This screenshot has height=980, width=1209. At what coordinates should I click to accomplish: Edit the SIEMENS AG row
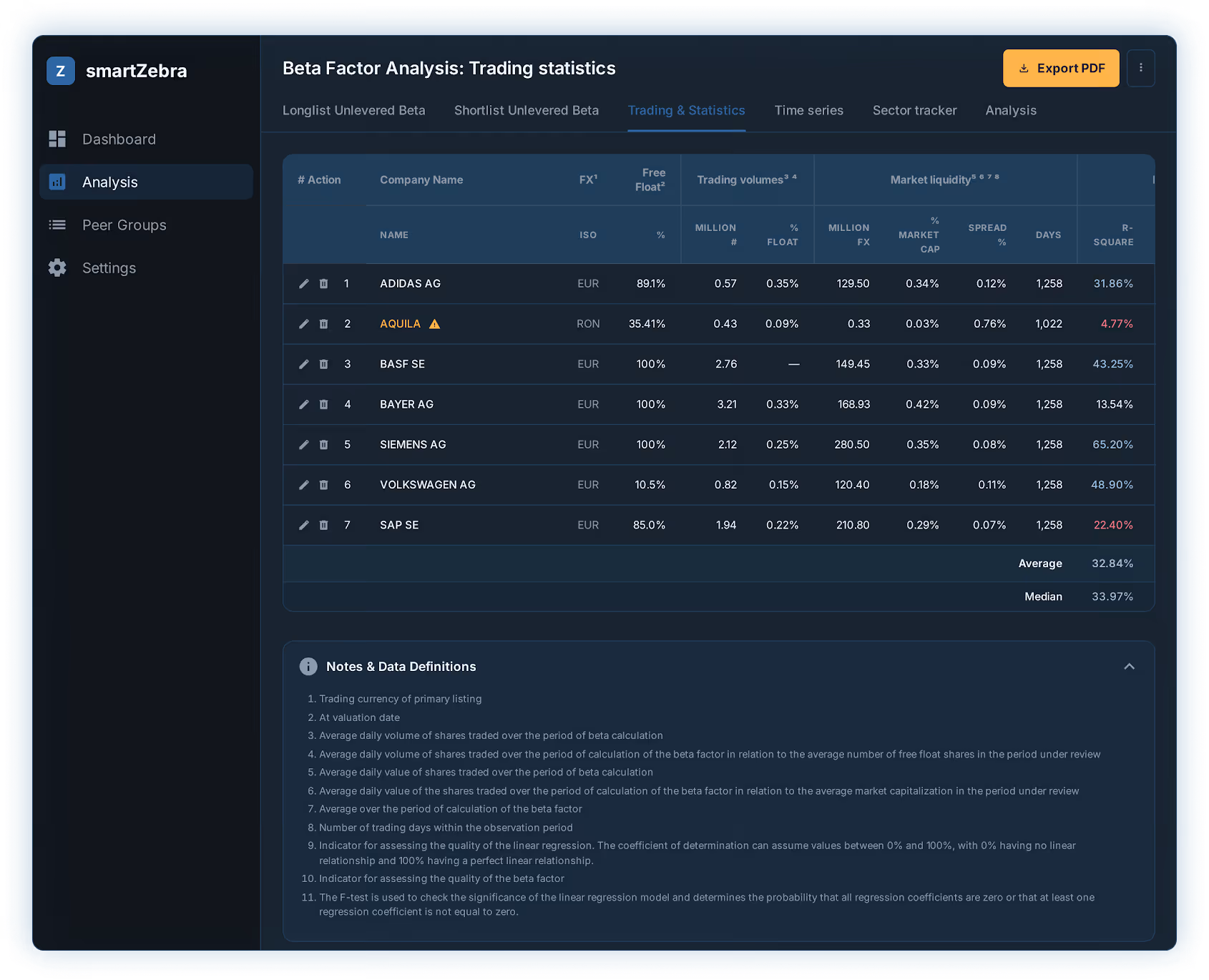coord(304,445)
